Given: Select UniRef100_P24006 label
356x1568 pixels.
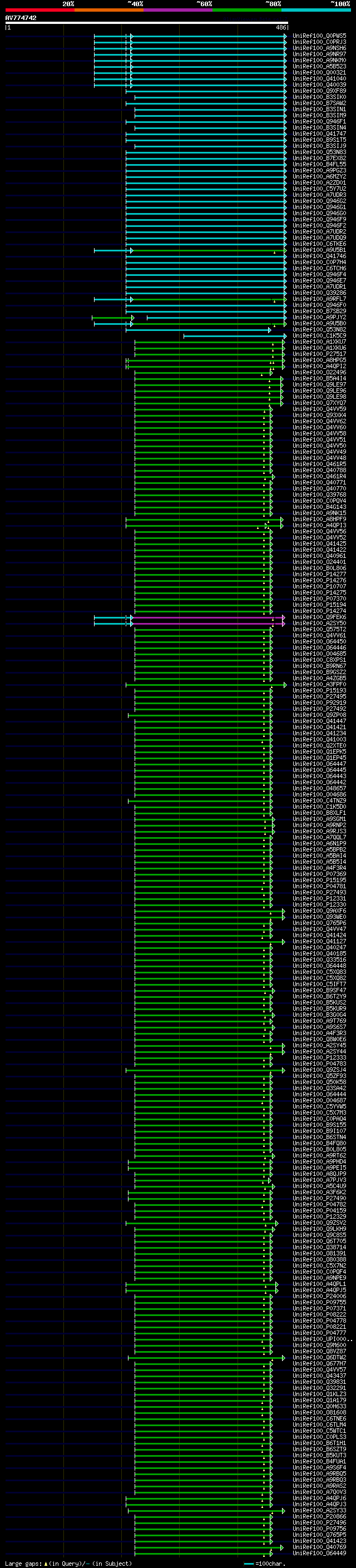Looking at the screenshot, I should [319, 1296].
